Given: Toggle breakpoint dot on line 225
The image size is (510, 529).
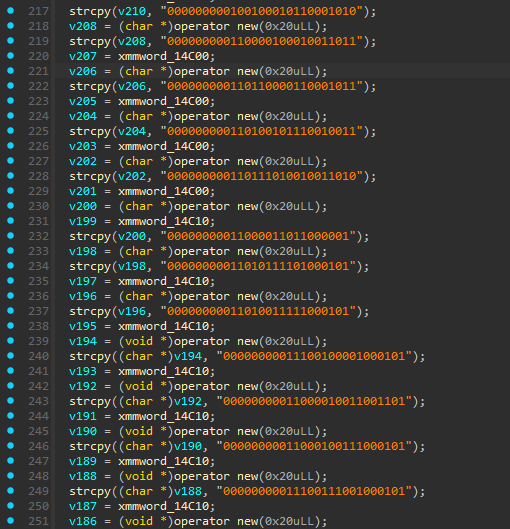Looking at the screenshot, I should click(x=10, y=131).
